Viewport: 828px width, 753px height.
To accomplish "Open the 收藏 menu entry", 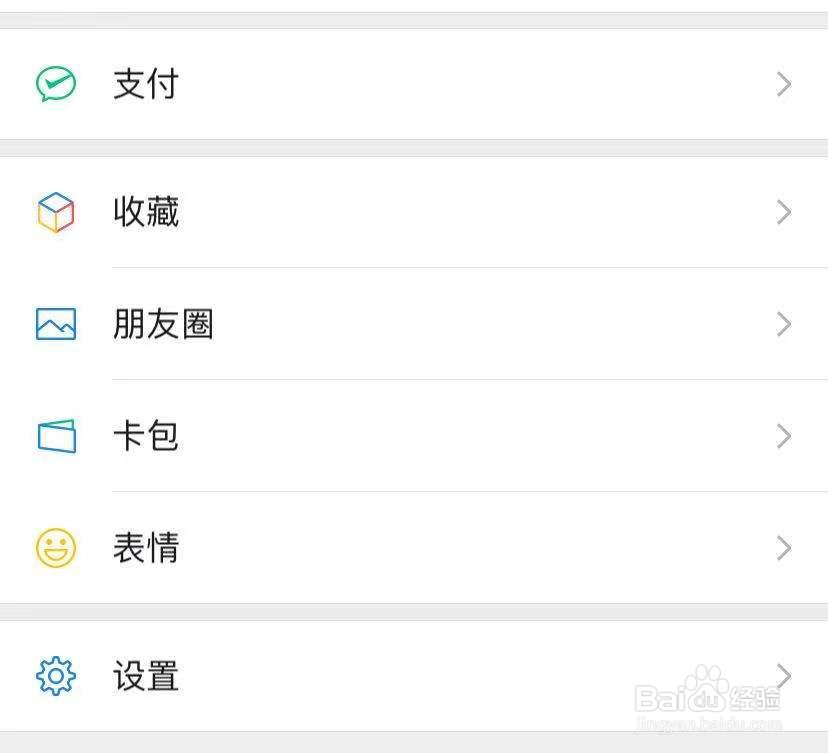I will [x=414, y=212].
